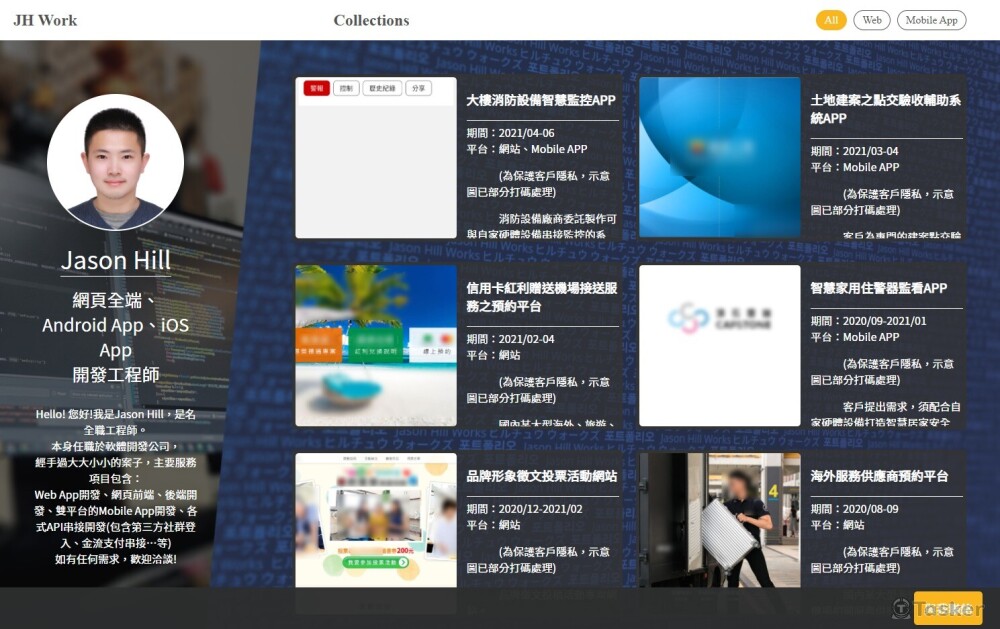Filter collections by Web
Image resolution: width=1000 pixels, height=629 pixels.
point(872,20)
